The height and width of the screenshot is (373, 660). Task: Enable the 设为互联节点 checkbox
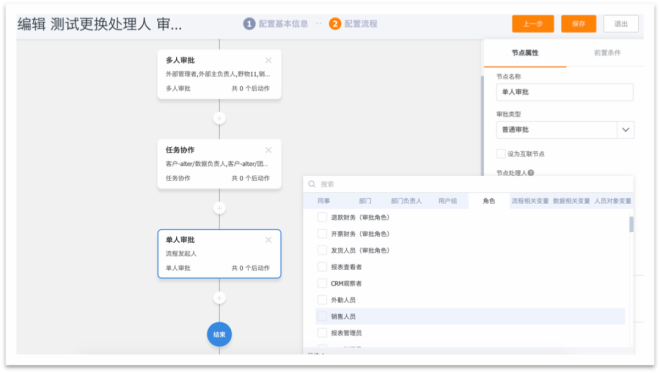(500, 154)
